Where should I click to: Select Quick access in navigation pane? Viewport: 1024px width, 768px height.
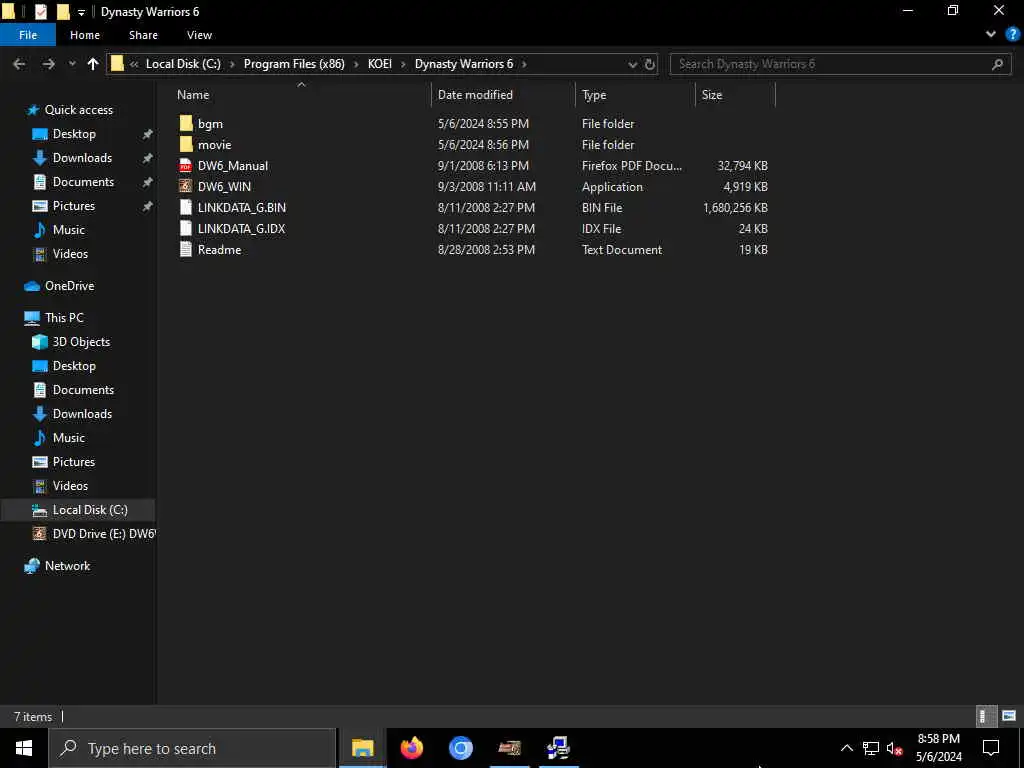click(78, 110)
